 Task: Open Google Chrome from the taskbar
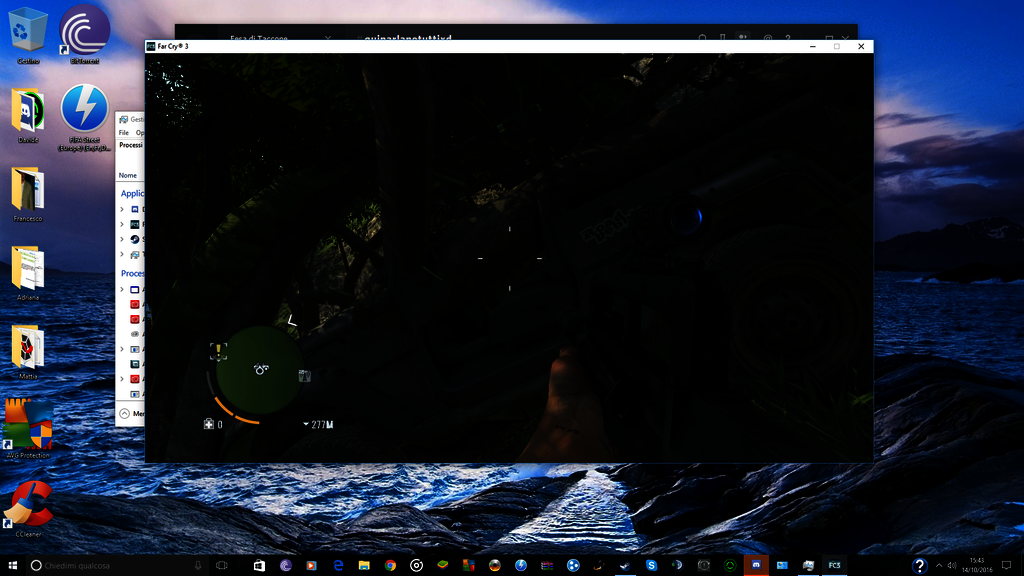(x=390, y=566)
